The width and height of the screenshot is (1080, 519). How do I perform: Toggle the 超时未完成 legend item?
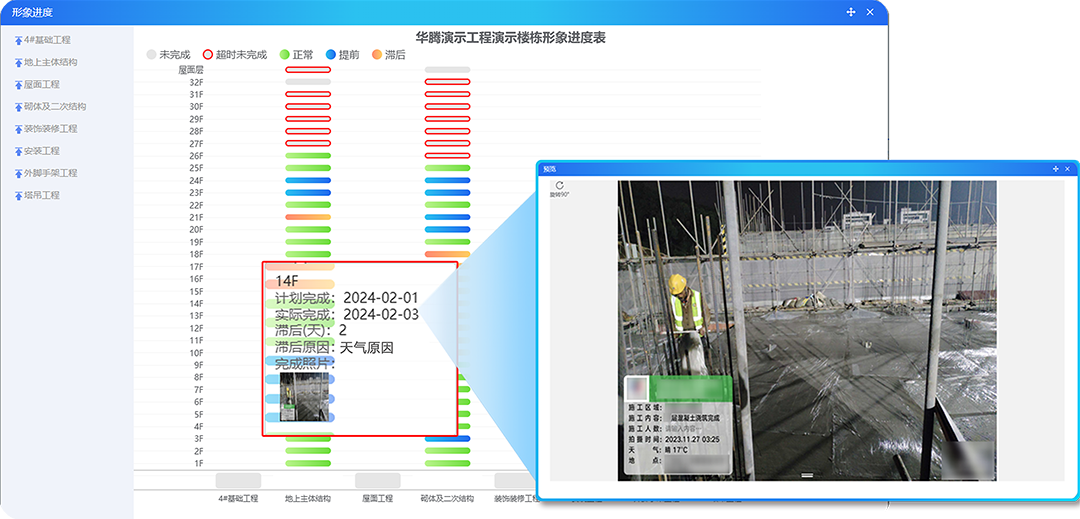click(234, 54)
